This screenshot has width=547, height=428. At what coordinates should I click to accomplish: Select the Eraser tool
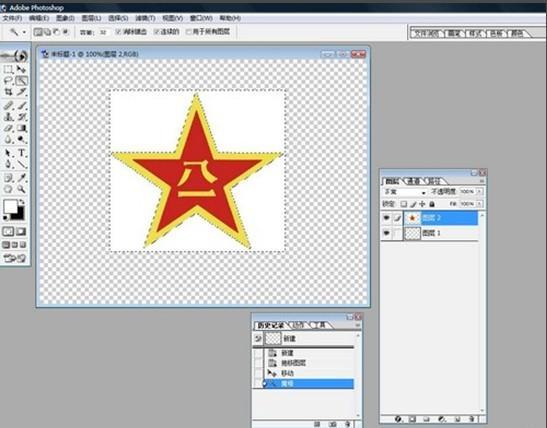point(8,128)
